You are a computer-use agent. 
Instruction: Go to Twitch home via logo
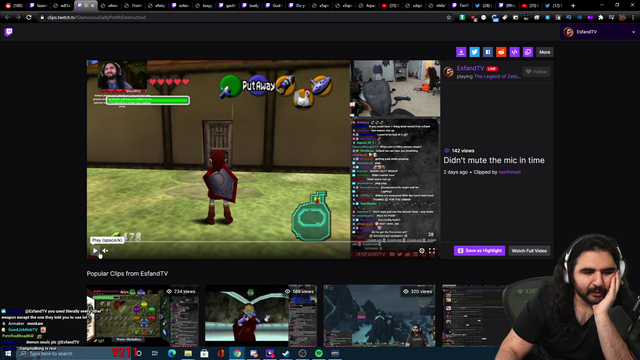(x=9, y=32)
